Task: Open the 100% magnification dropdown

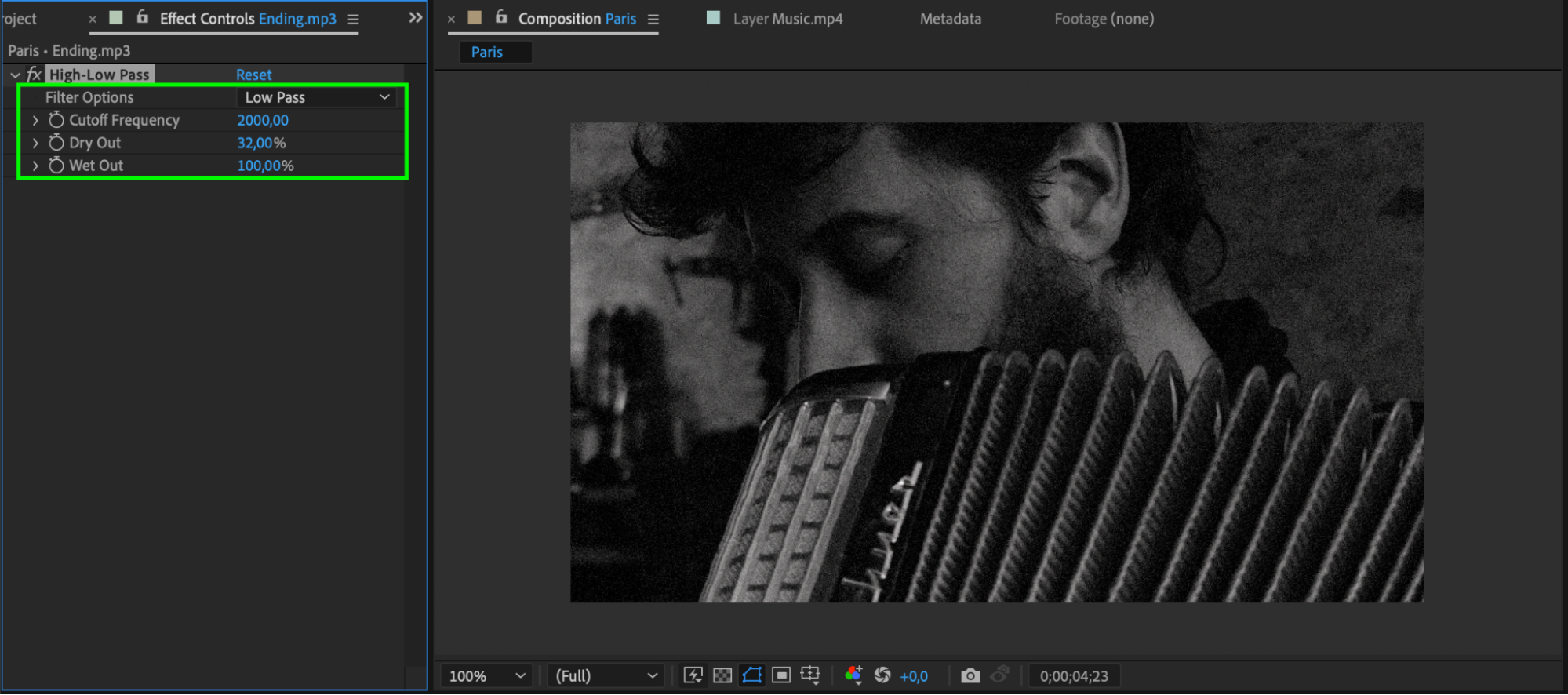Action: coord(486,675)
